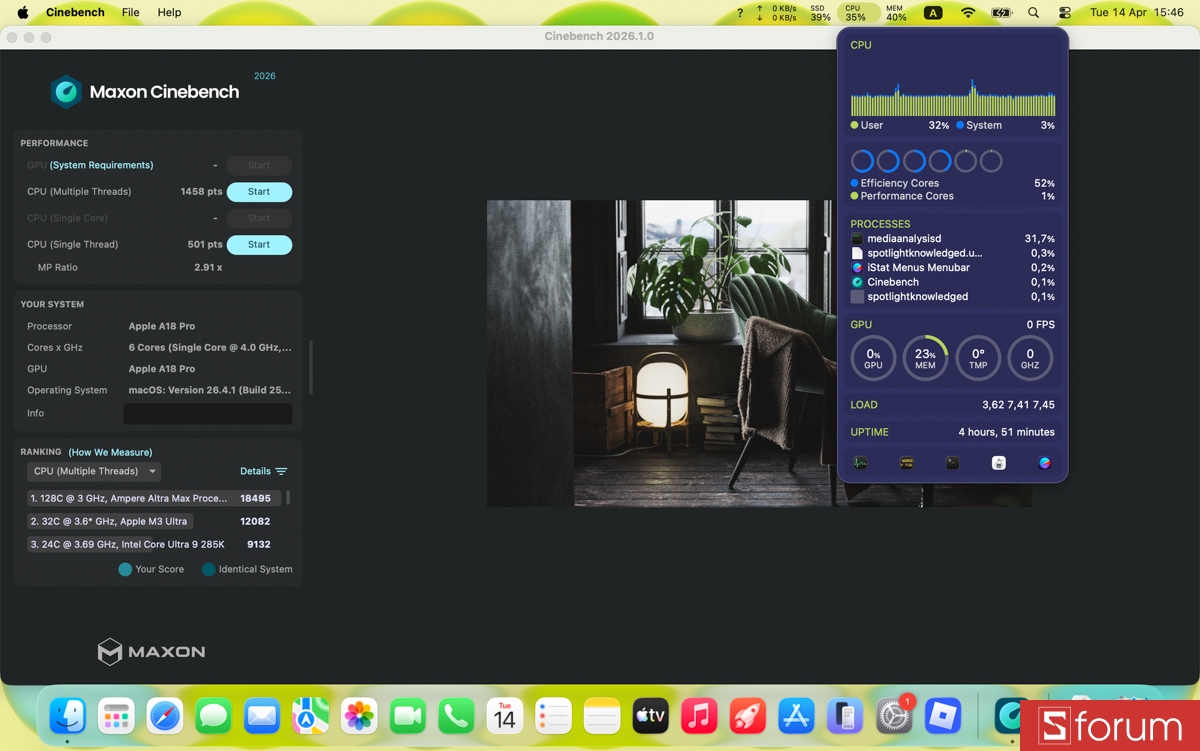This screenshot has height=751, width=1200.
Task: Click date and time in menu bar
Action: point(1136,13)
